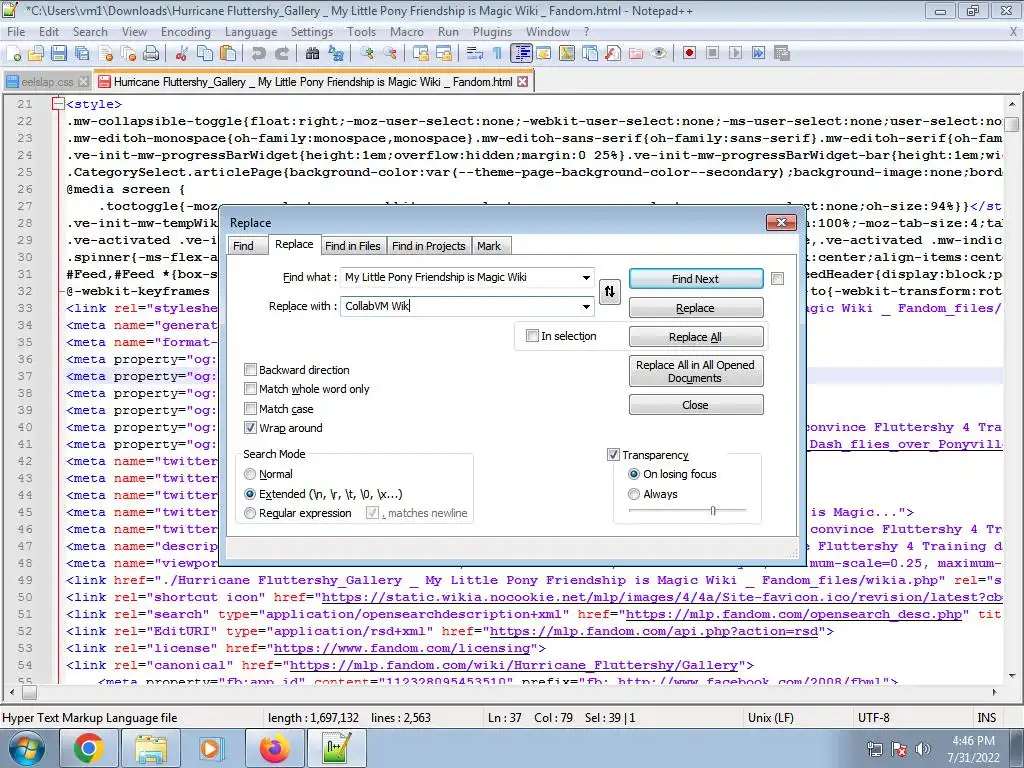Click the Run Macro Multiple Times icon
This screenshot has width=1024, height=768.
pyautogui.click(x=758, y=53)
